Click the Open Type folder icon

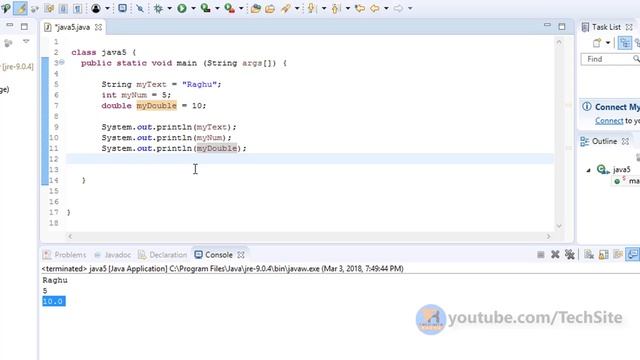(x=256, y=8)
